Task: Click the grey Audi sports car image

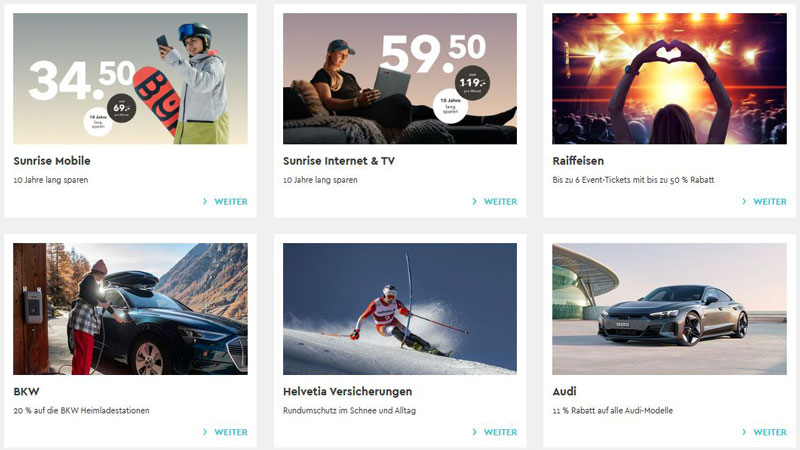Action: point(669,309)
